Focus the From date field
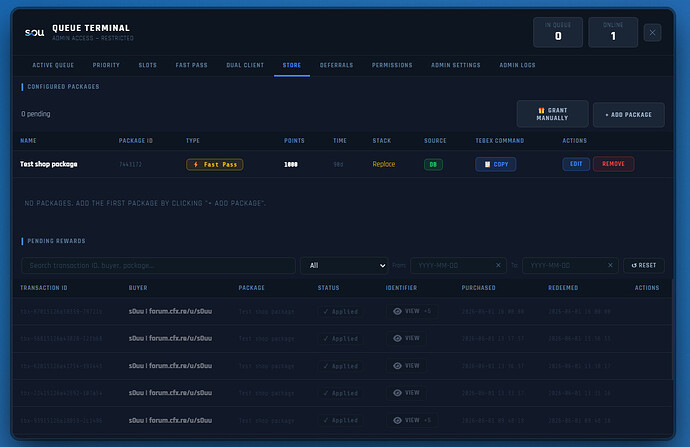The width and height of the screenshot is (690, 447). coord(458,265)
